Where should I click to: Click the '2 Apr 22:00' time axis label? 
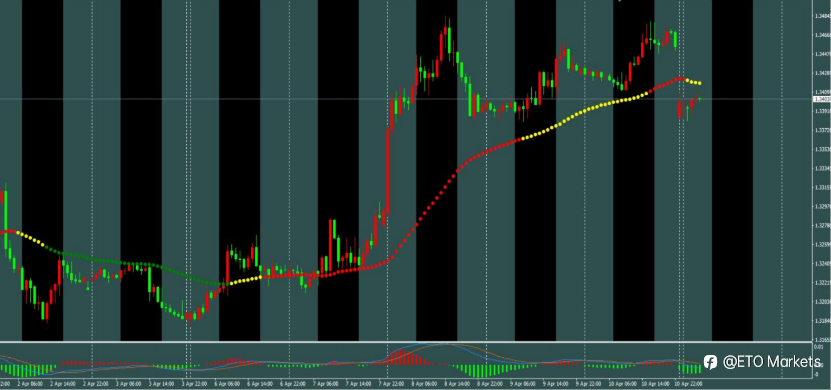pos(95,384)
